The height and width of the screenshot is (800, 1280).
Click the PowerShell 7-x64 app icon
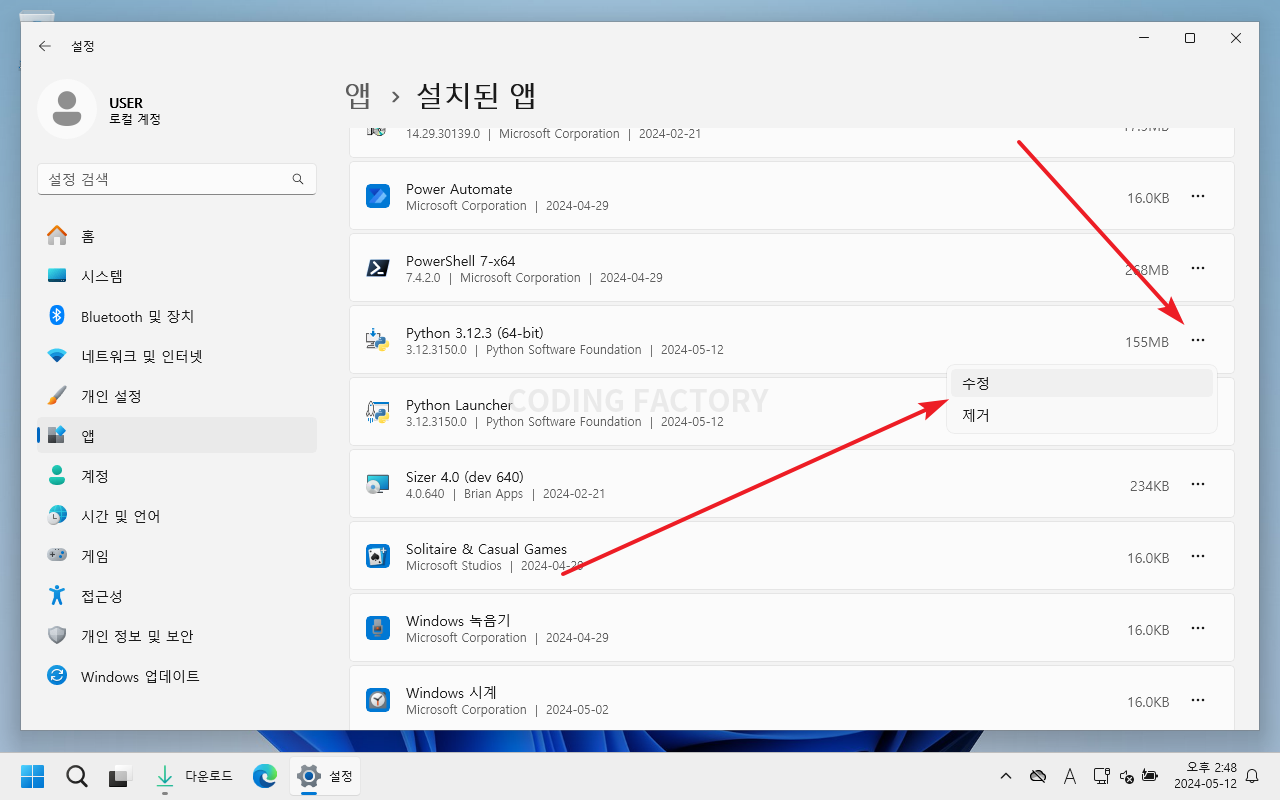pyautogui.click(x=378, y=269)
